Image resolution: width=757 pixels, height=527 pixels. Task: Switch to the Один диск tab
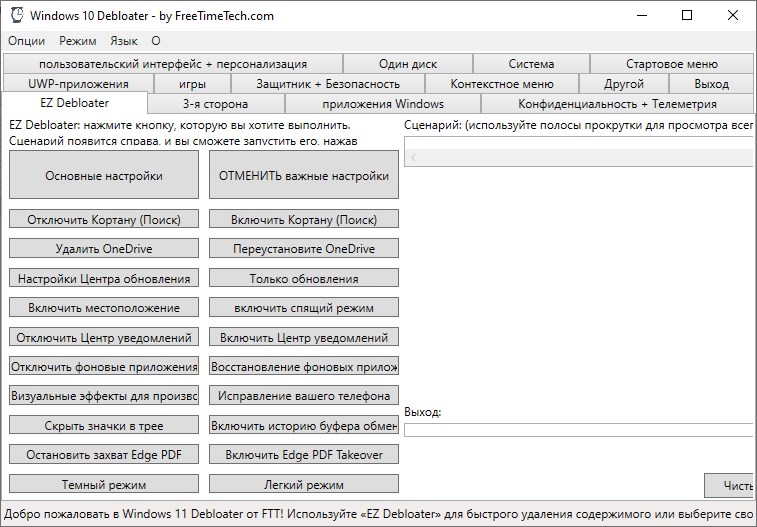(x=408, y=64)
